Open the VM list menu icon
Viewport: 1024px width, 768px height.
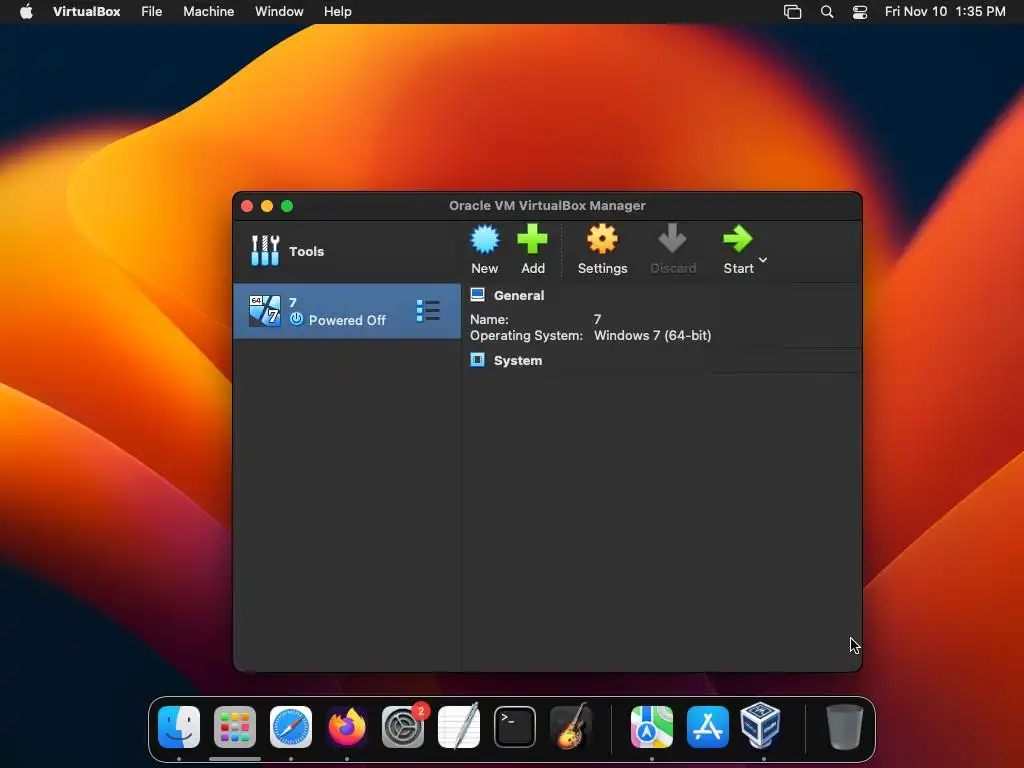[x=428, y=311]
